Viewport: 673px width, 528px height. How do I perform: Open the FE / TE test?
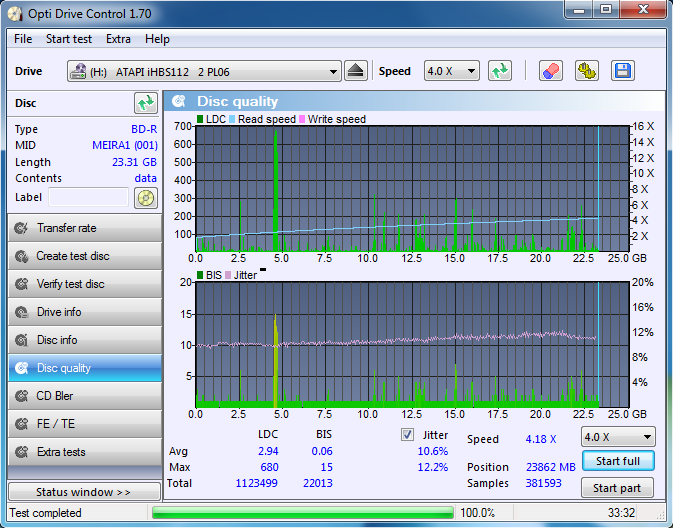84,424
